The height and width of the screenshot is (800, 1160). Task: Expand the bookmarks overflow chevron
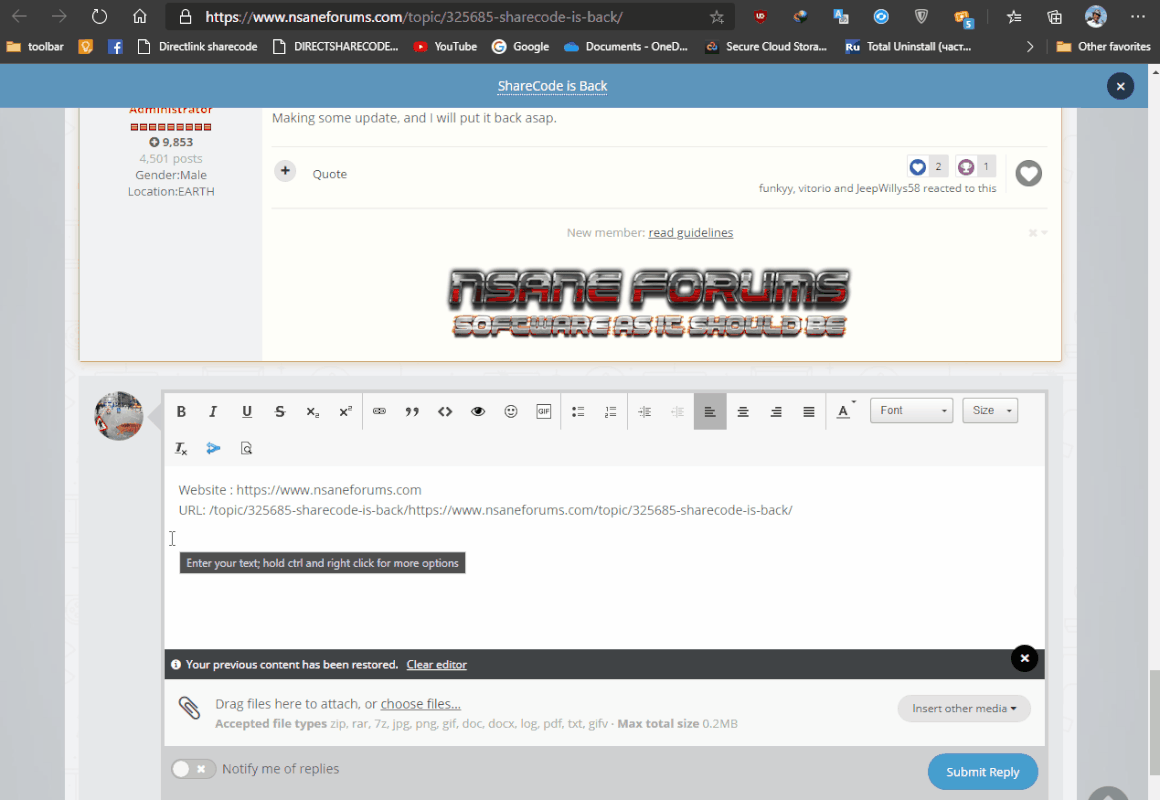[1029, 47]
